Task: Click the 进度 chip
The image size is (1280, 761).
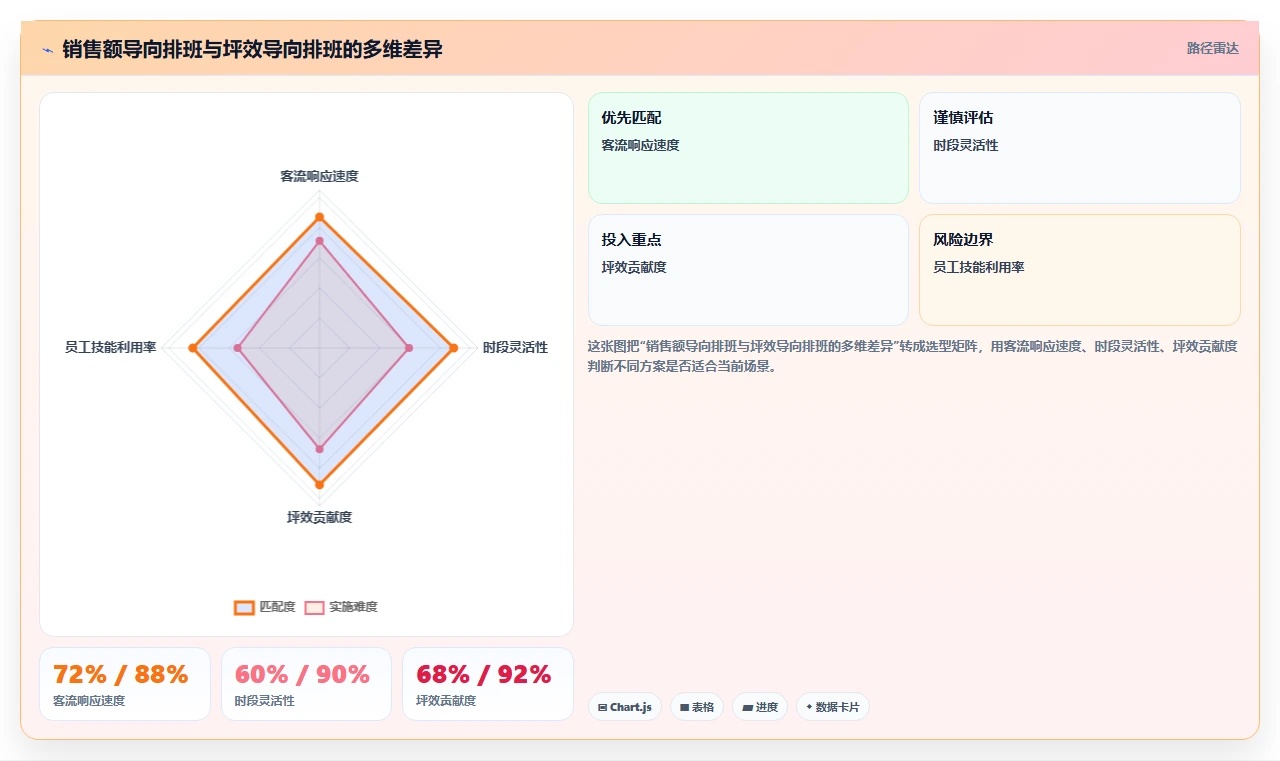Action: [x=760, y=707]
